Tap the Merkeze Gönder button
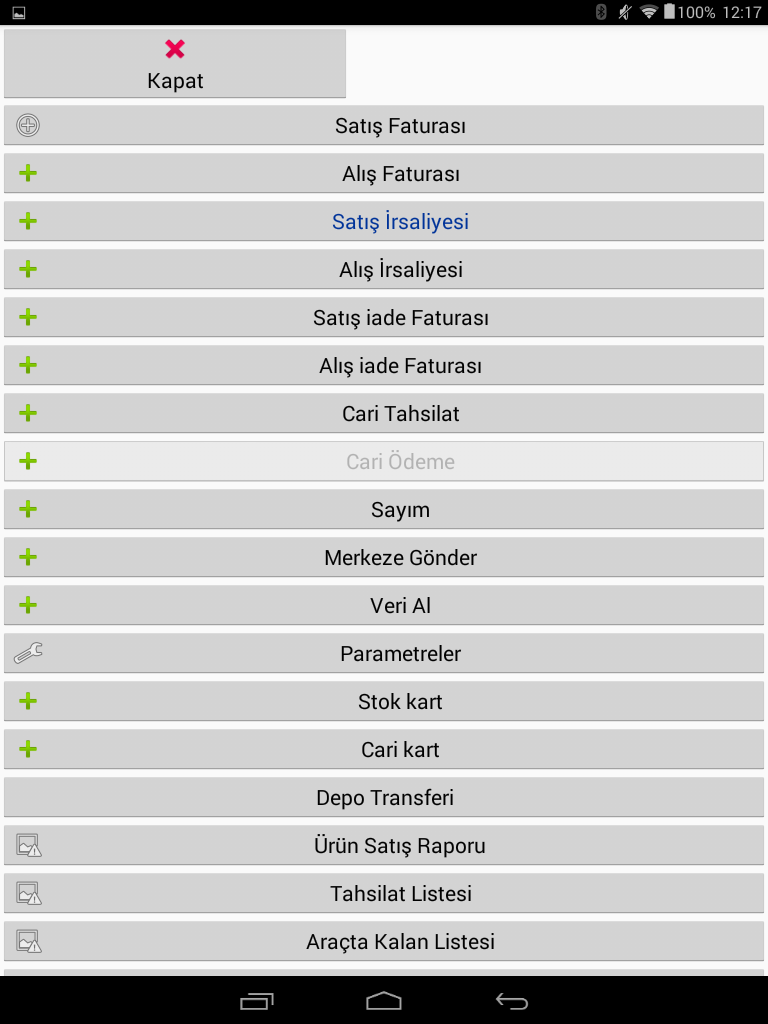This screenshot has height=1024, width=768. [400, 558]
